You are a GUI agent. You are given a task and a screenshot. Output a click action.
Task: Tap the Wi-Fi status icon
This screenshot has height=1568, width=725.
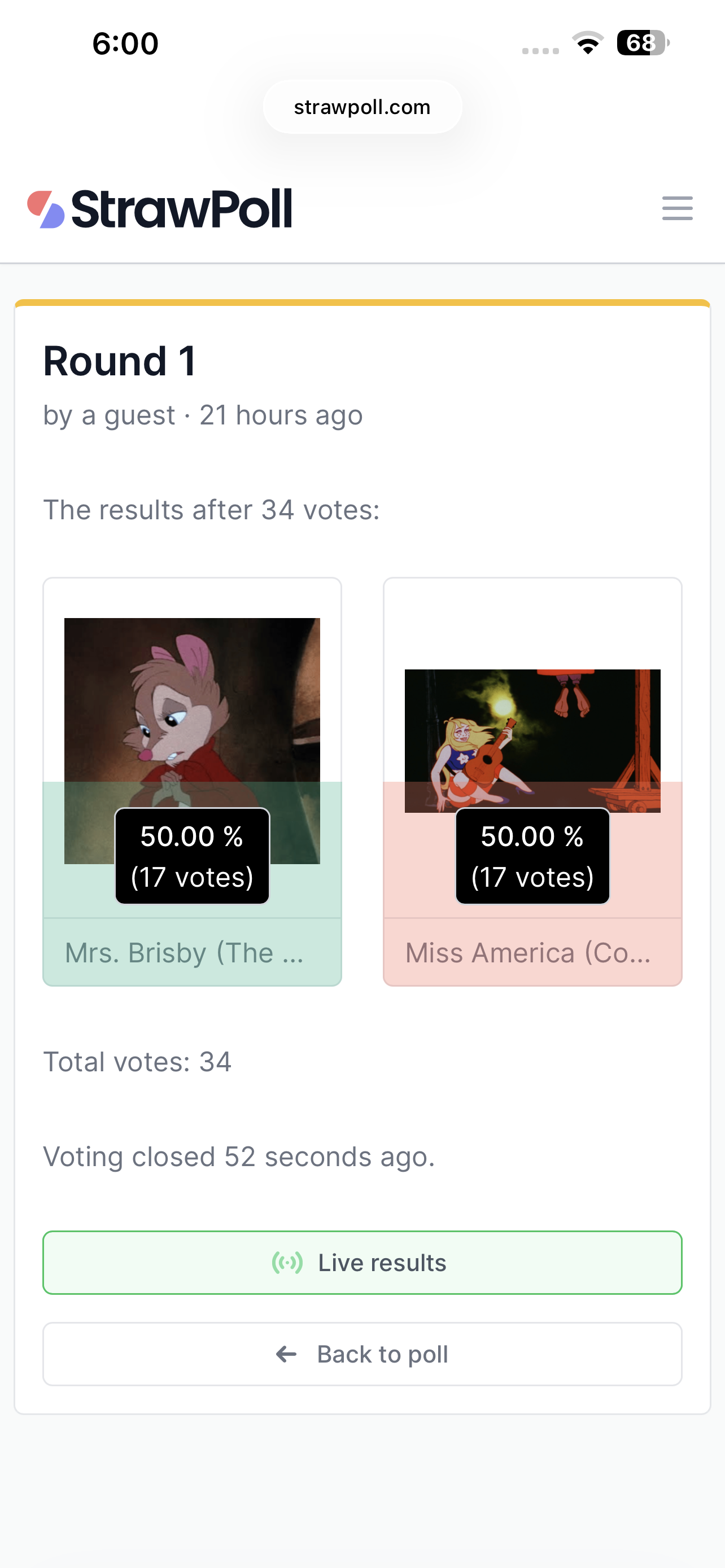click(x=587, y=43)
